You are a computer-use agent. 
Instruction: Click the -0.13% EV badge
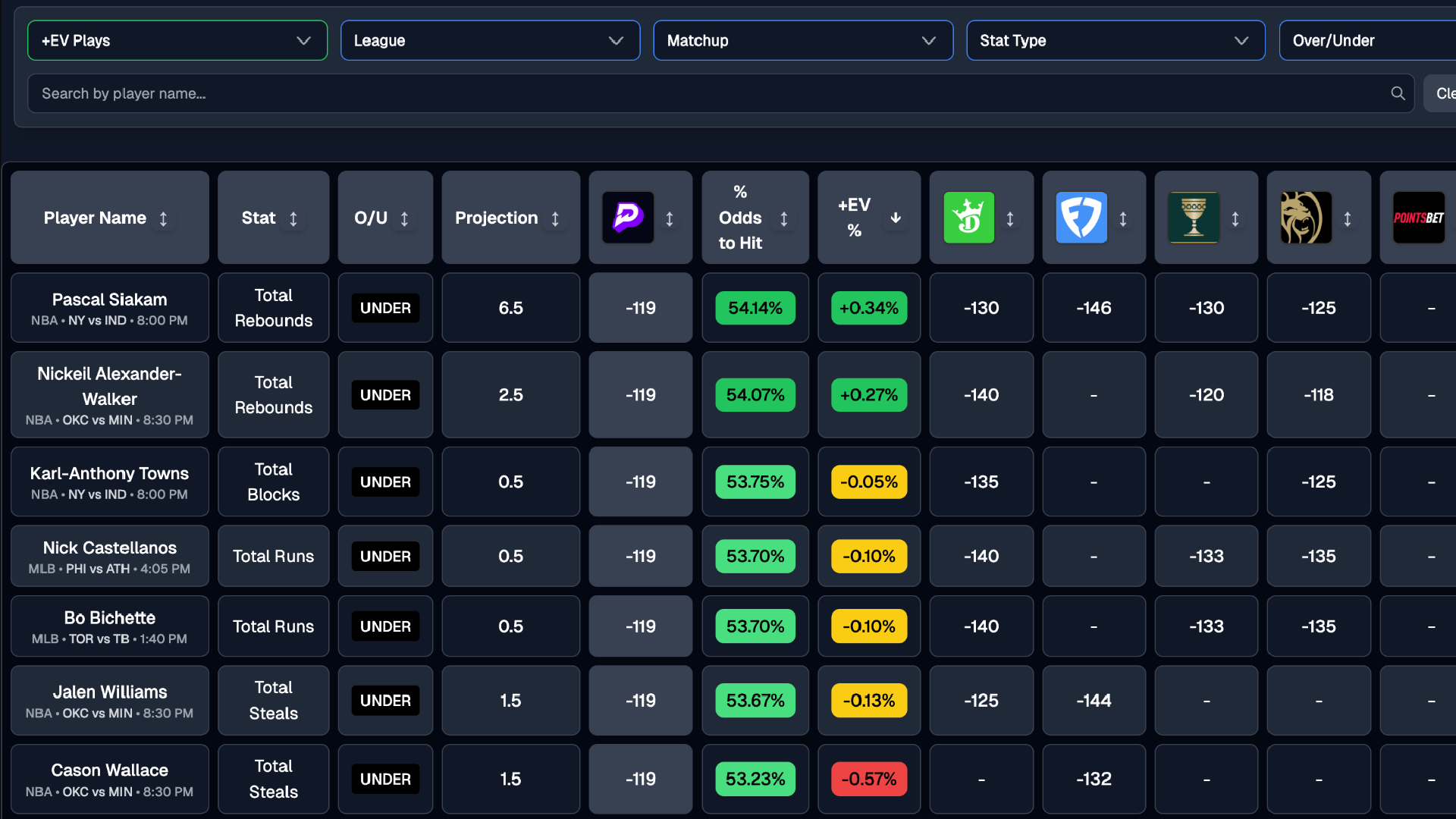(x=869, y=701)
